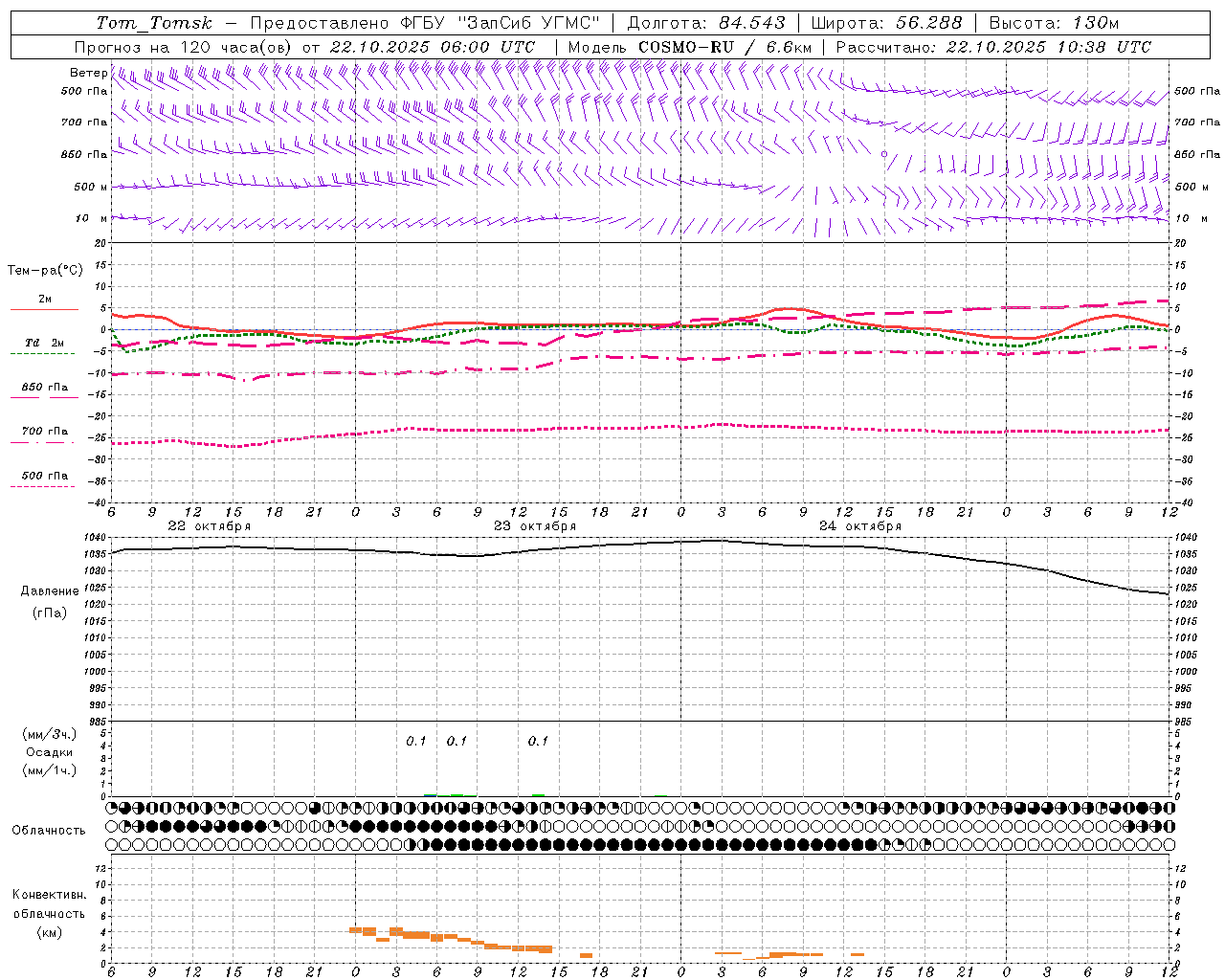Click the Долгота: 84.543 value
1225x980 pixels.
tap(706, 23)
